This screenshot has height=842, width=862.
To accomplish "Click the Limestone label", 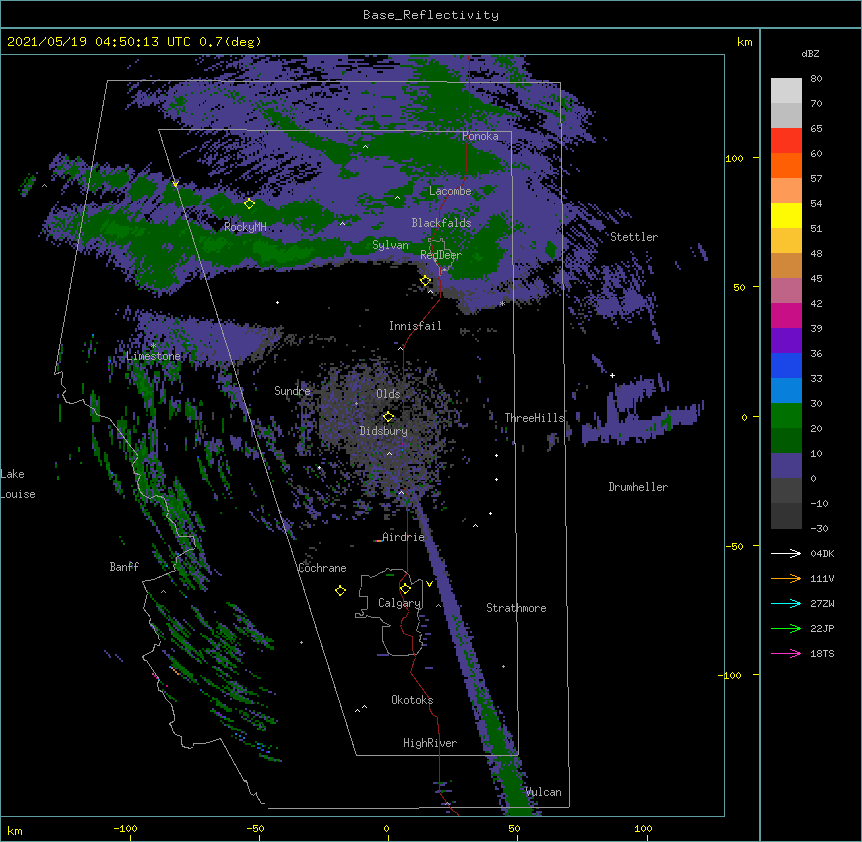I will point(153,356).
